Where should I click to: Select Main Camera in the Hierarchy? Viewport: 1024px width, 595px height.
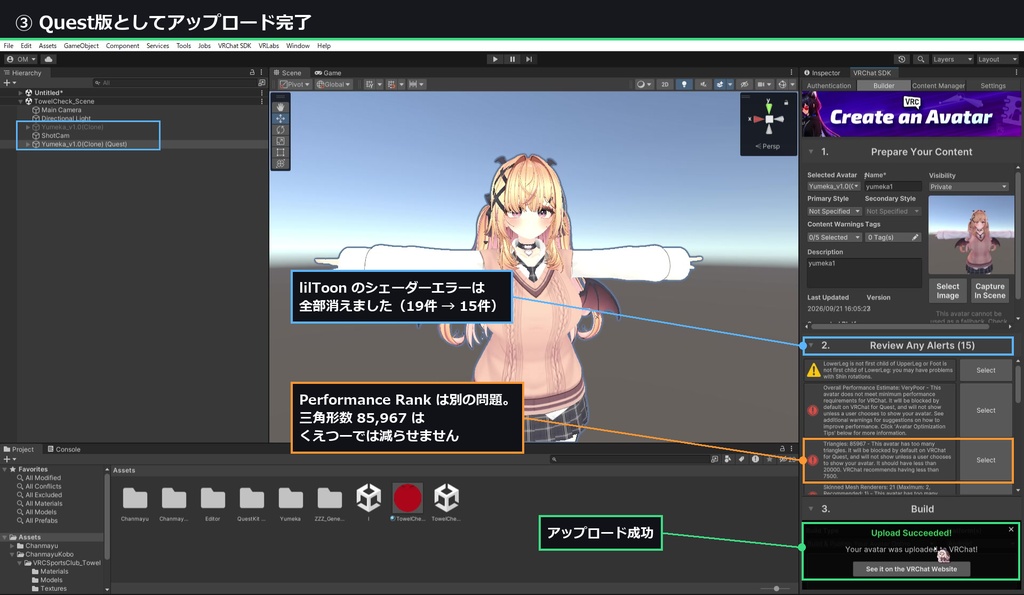point(61,110)
